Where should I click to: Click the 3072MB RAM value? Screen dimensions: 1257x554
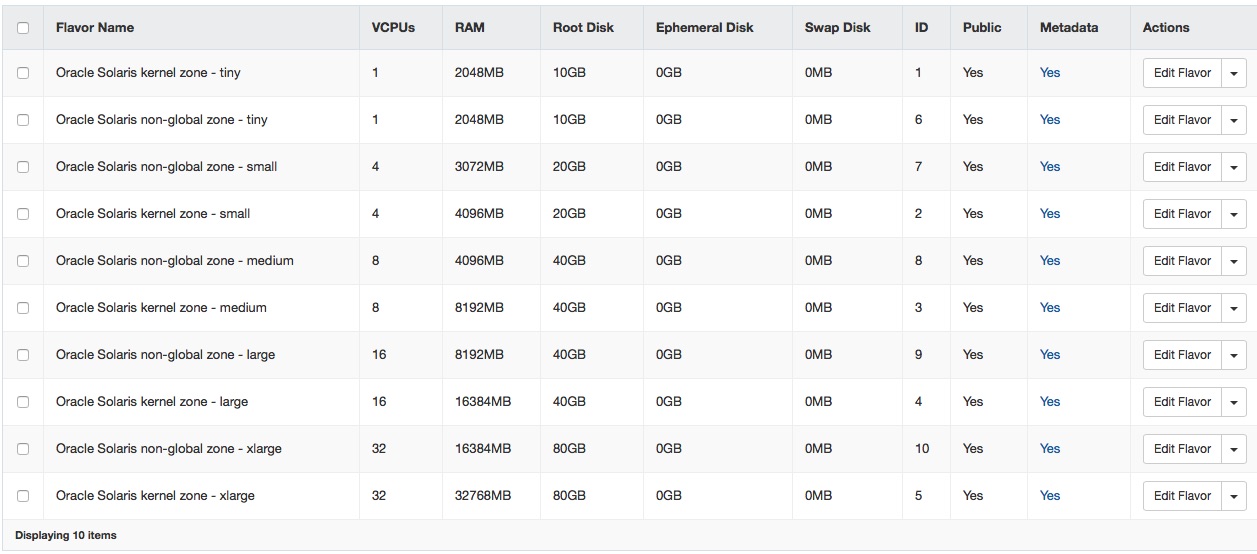pyautogui.click(x=479, y=167)
